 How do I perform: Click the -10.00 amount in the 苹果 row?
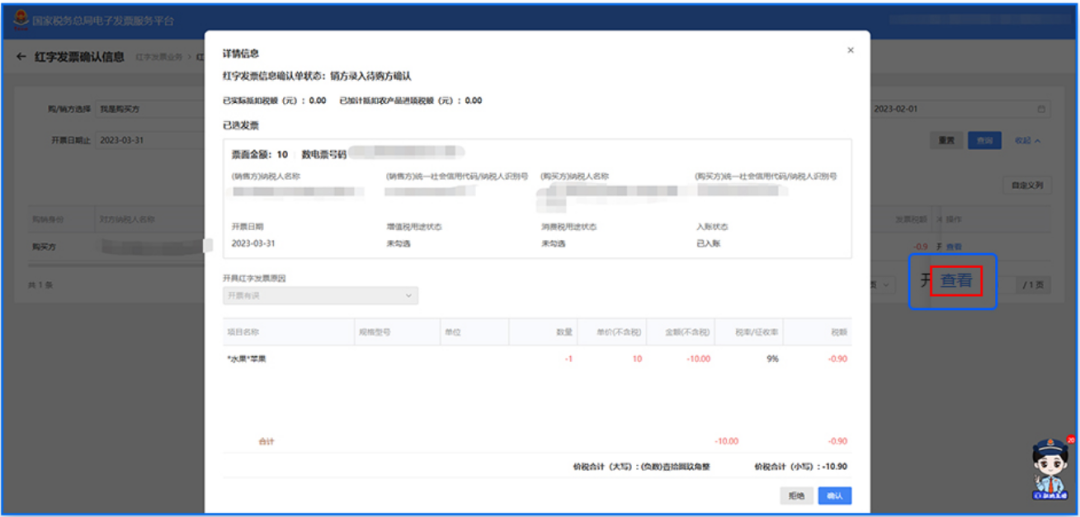click(x=697, y=359)
